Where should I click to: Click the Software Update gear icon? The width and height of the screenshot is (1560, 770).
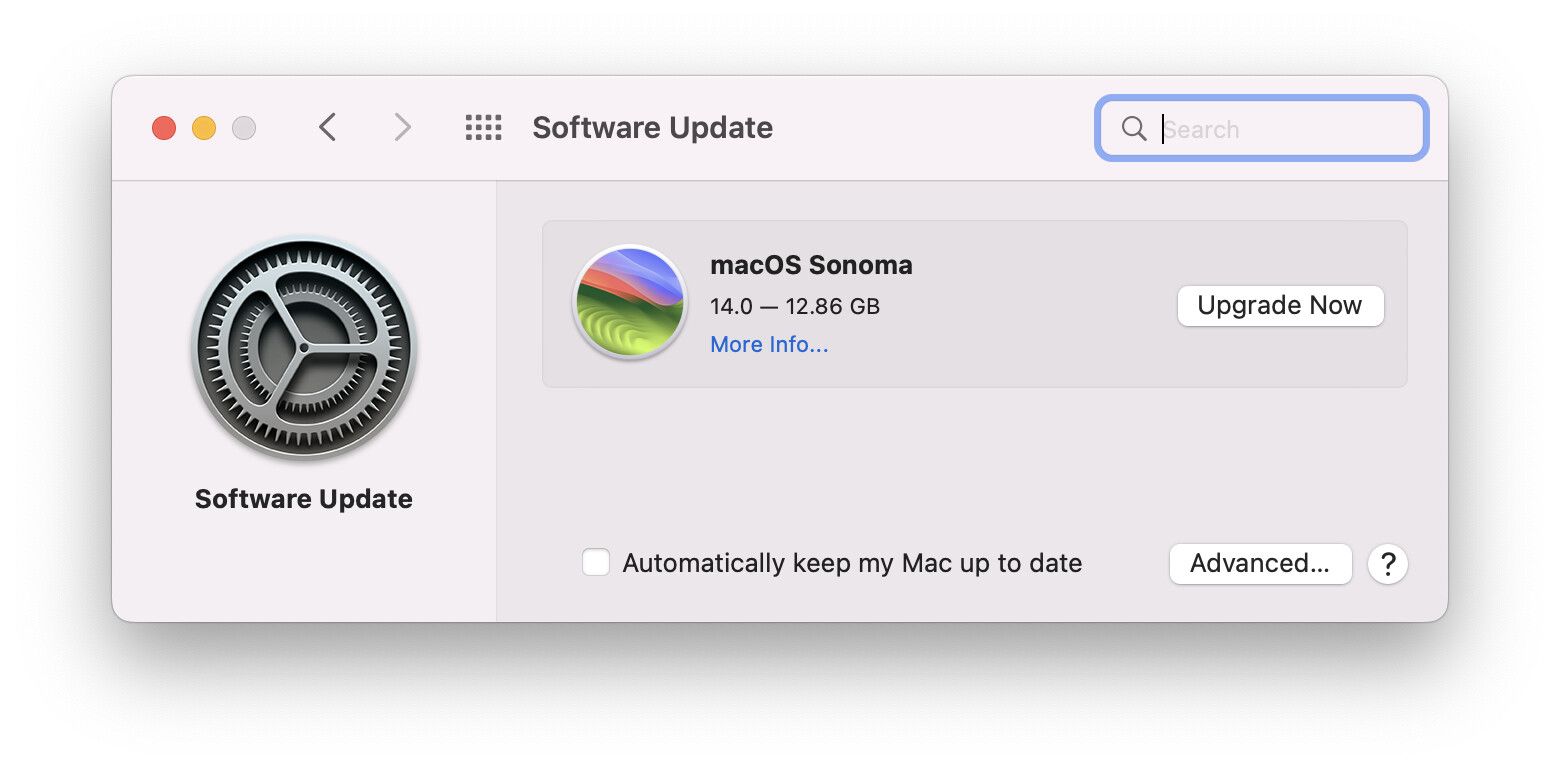(x=304, y=348)
